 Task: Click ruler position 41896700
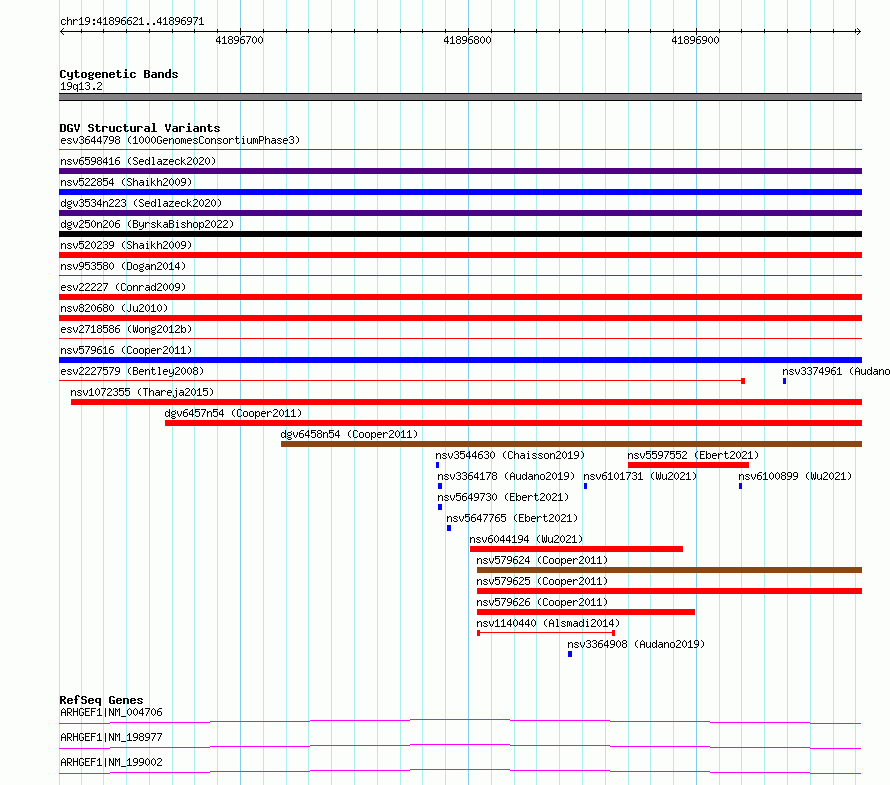point(240,40)
